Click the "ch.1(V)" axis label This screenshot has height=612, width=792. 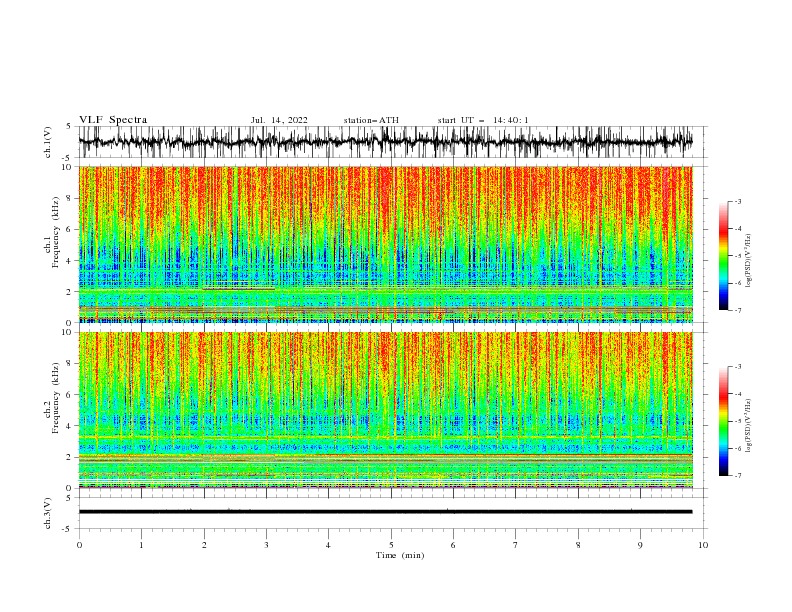point(48,142)
